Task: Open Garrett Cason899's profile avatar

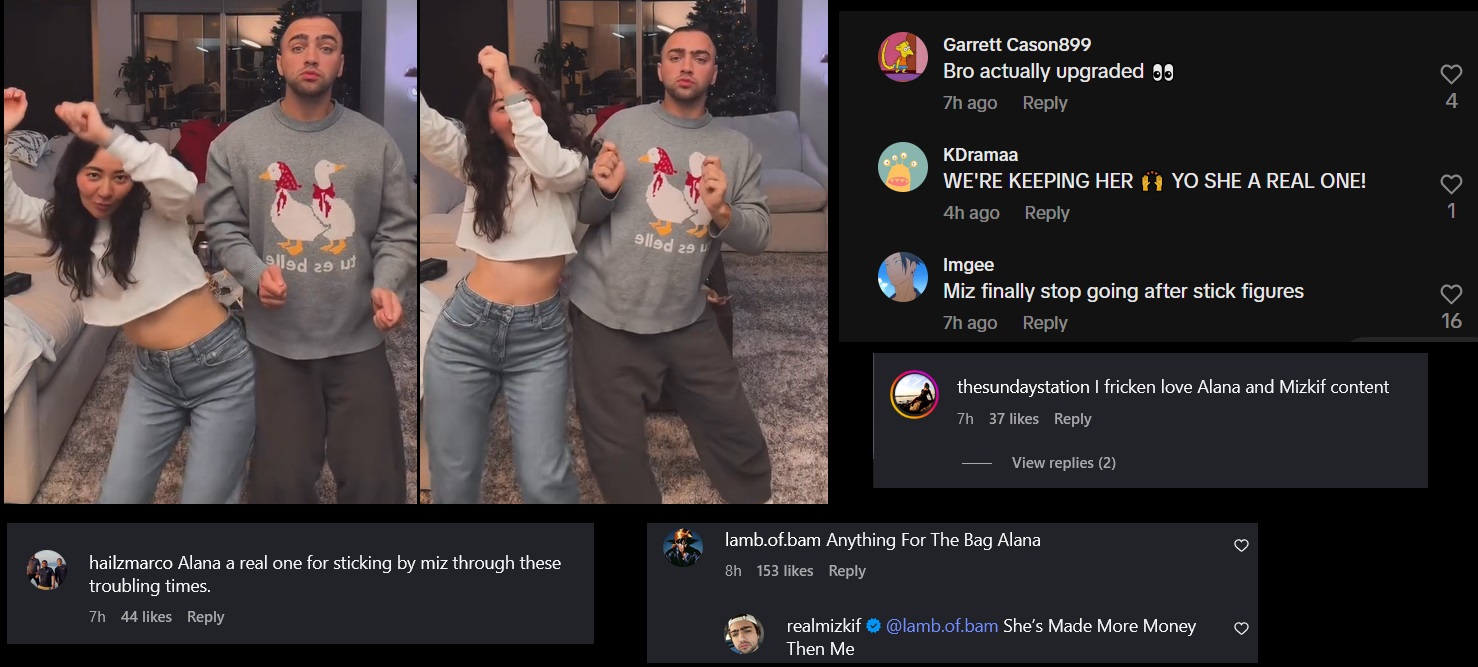Action: (903, 57)
